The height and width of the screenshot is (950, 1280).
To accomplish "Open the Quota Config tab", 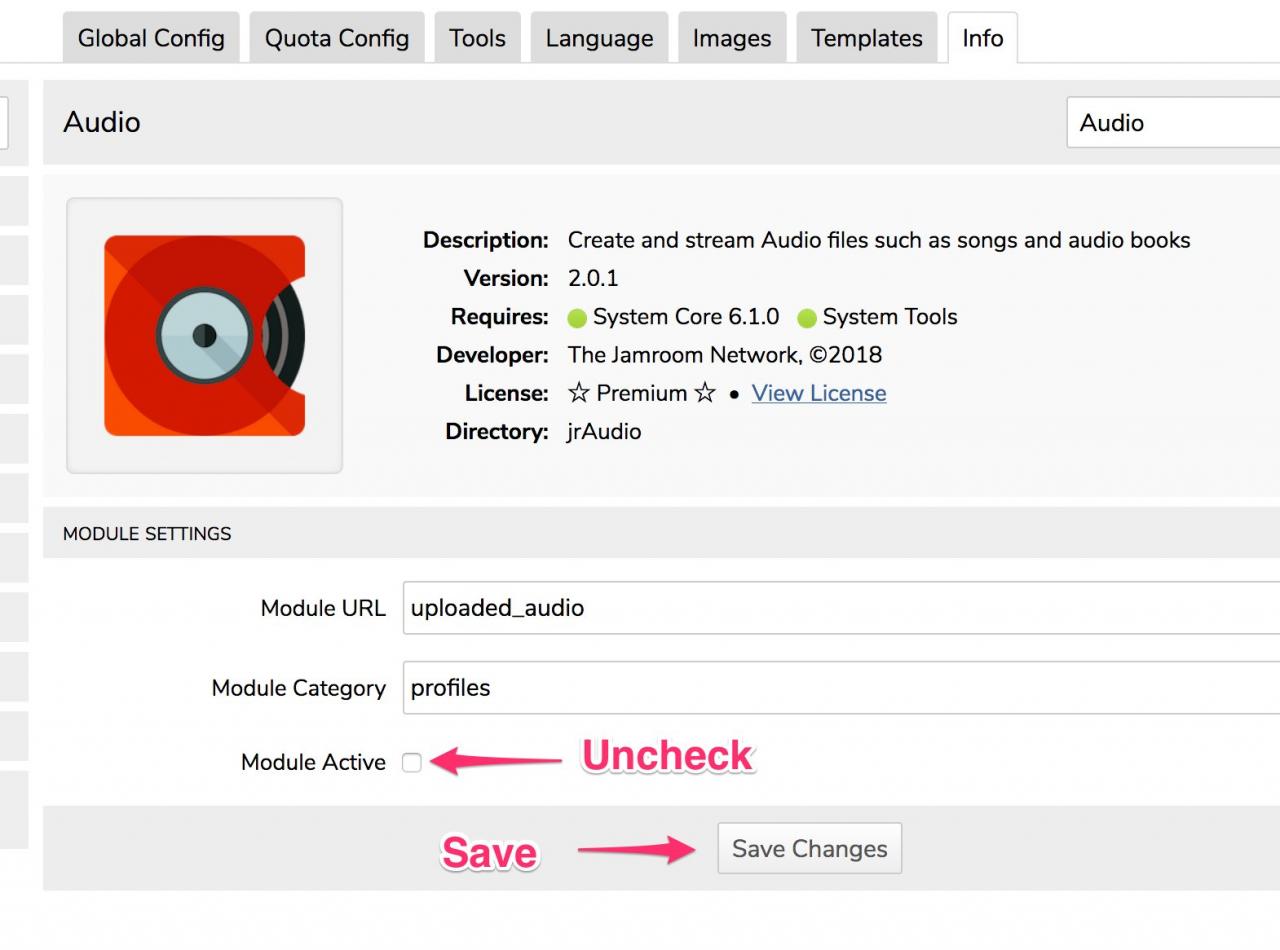I will (337, 38).
